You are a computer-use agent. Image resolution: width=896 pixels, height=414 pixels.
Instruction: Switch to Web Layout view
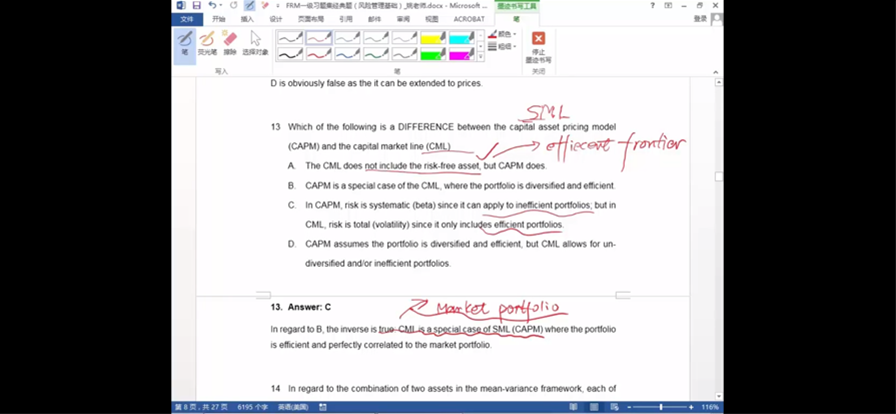[x=614, y=407]
